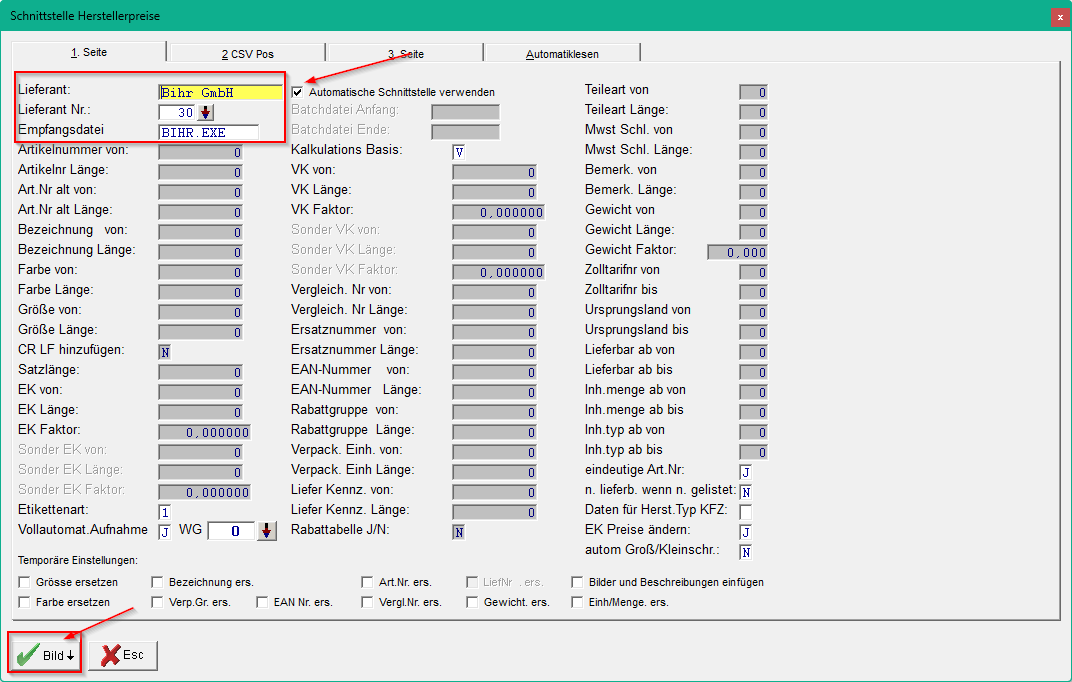Enable the Vergl.Nr. ers. checkbox
The height and width of the screenshot is (682, 1072).
pos(367,602)
